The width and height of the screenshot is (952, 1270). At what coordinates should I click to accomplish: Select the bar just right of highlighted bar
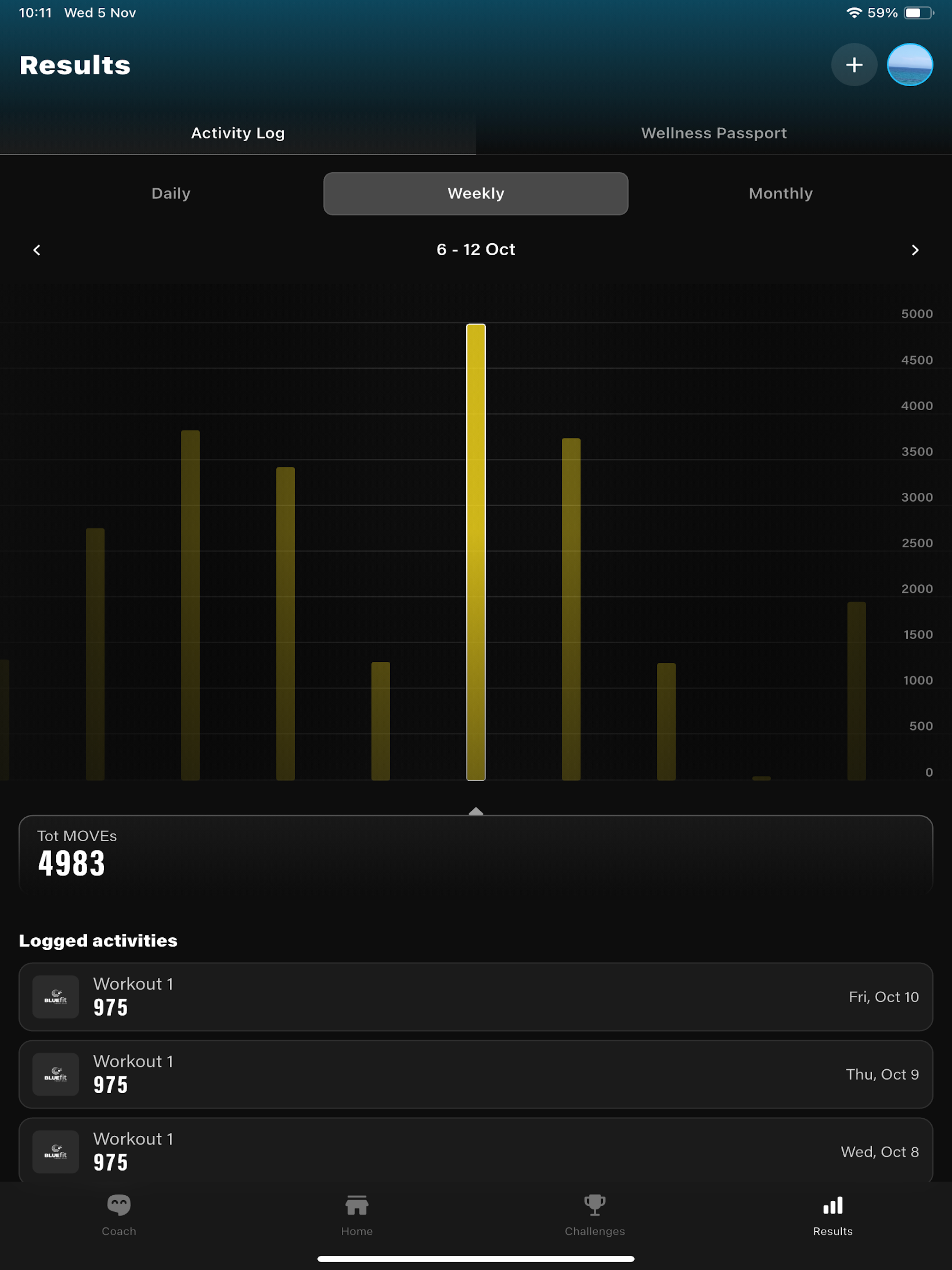click(x=571, y=609)
